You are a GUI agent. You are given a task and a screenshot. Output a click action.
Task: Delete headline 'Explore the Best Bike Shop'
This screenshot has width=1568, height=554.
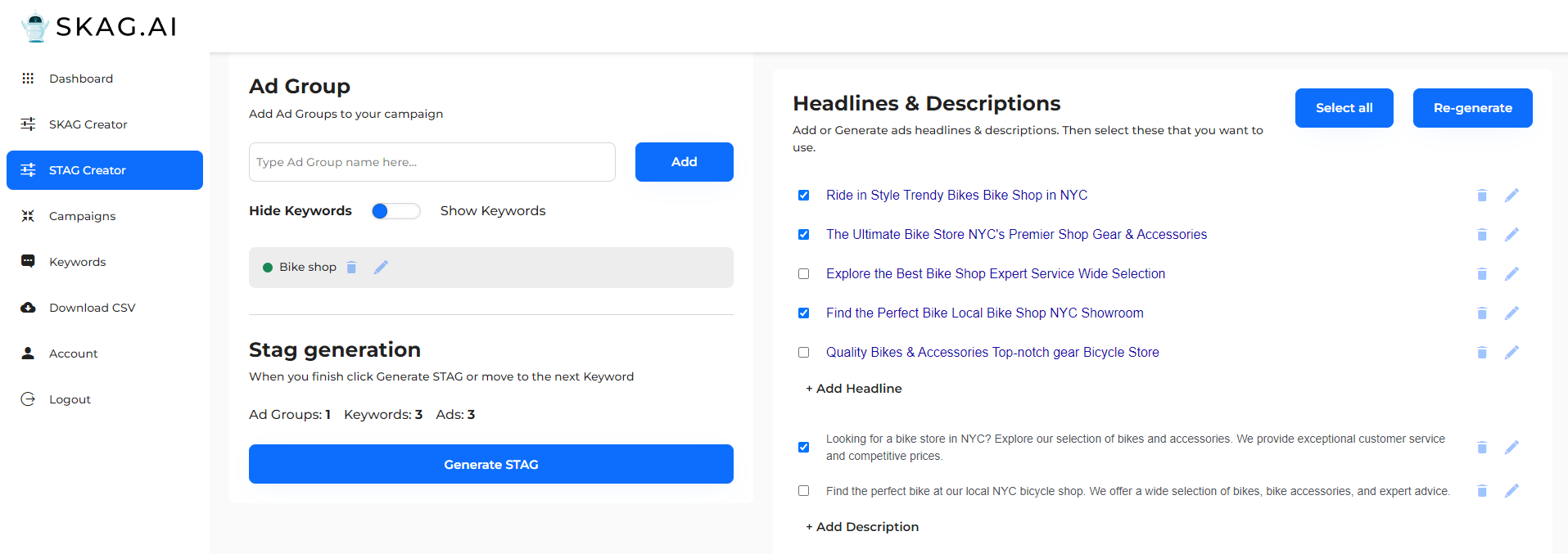tap(1482, 273)
